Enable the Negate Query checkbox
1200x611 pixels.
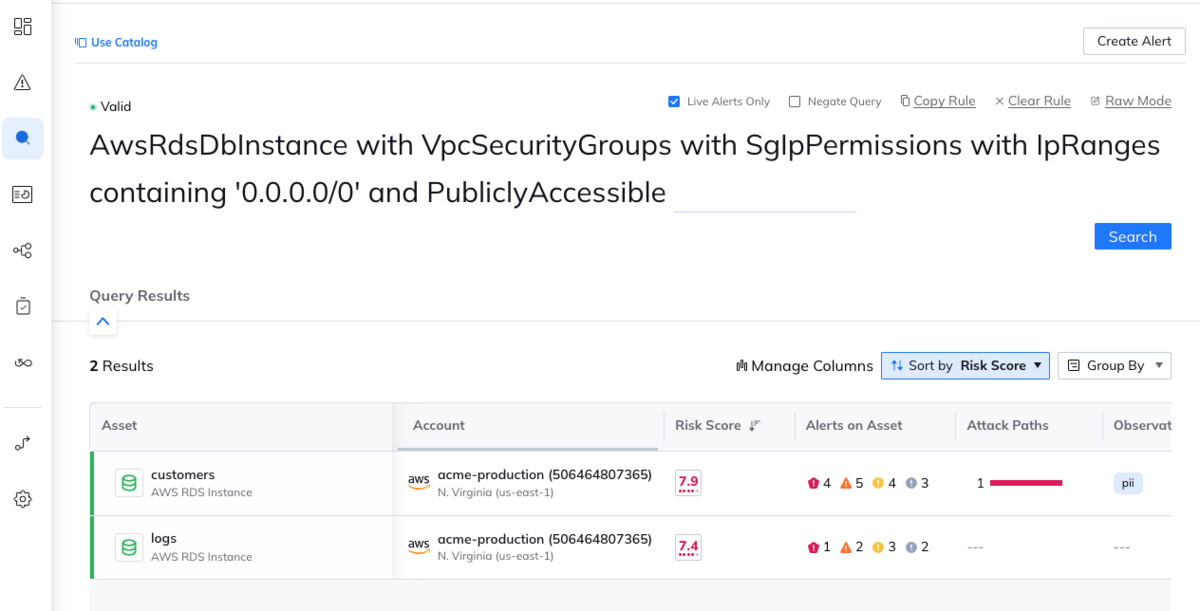point(795,102)
